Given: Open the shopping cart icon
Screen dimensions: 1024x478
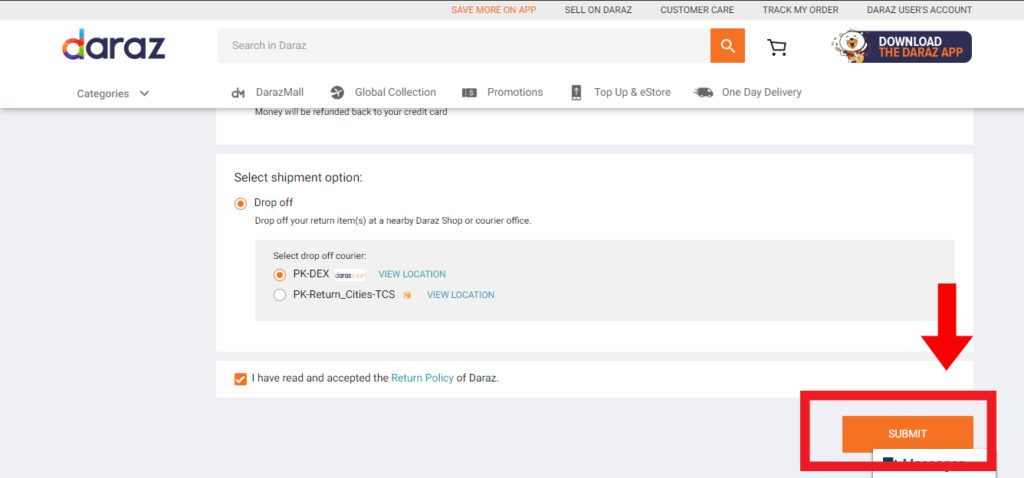Looking at the screenshot, I should 776,47.
